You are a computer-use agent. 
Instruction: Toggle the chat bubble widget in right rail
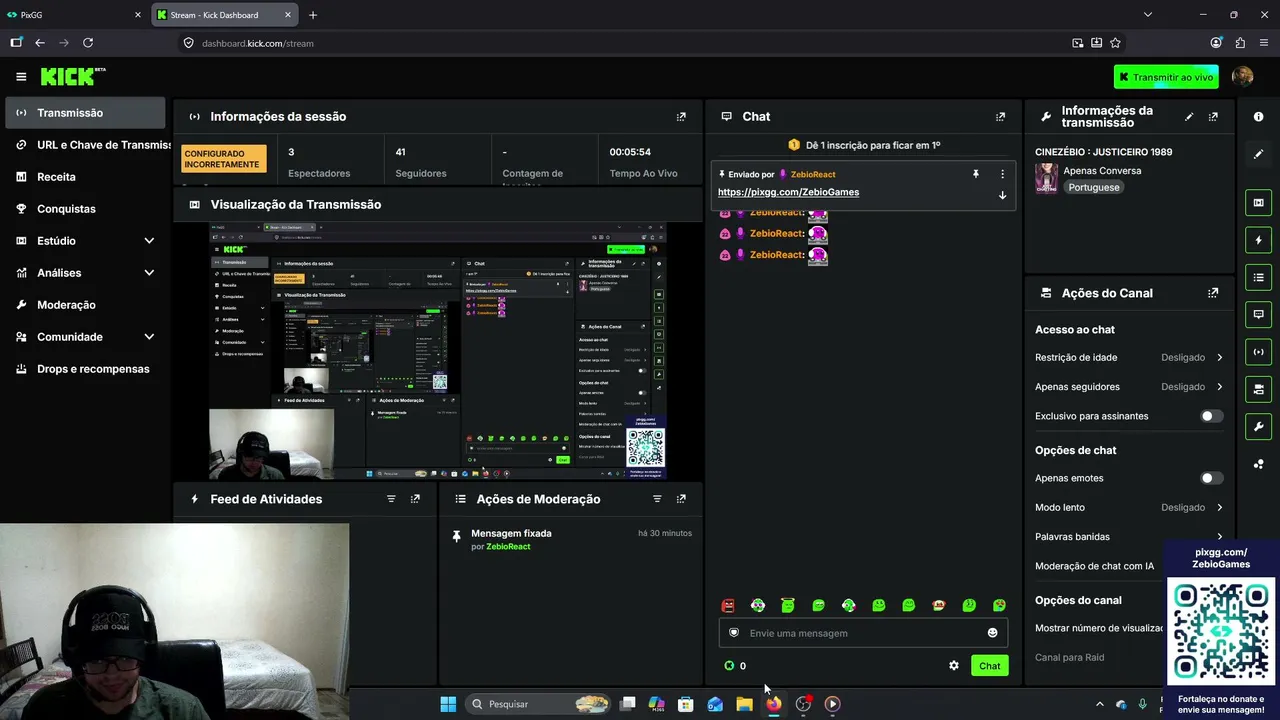(1258, 314)
